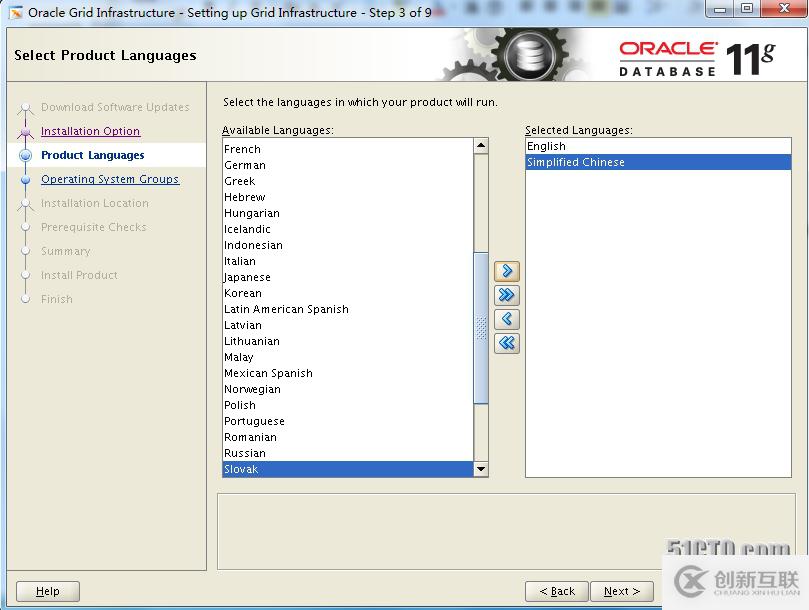Select Slovak in Available Languages
The width and height of the screenshot is (809, 610).
348,469
